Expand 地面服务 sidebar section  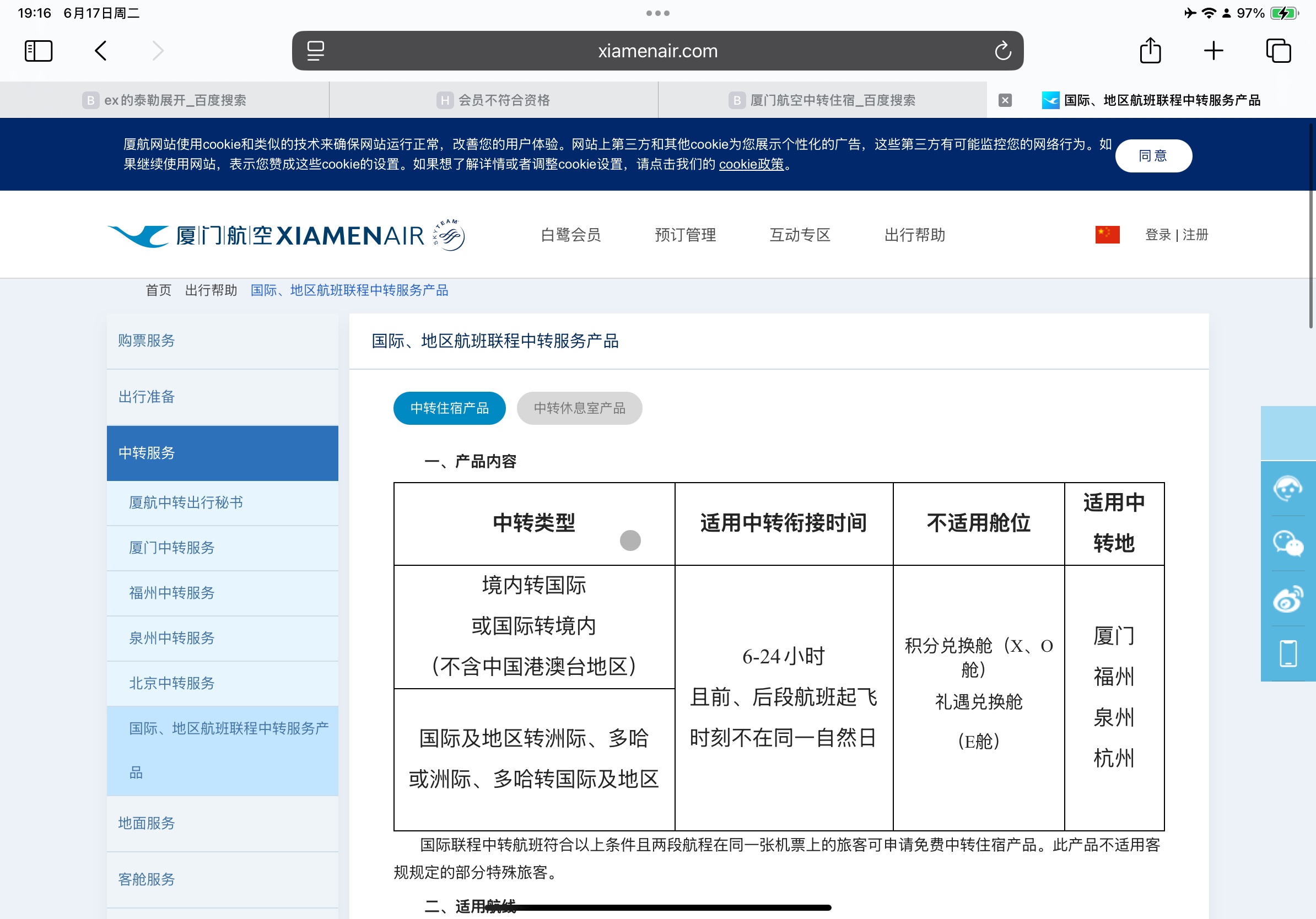pos(223,823)
